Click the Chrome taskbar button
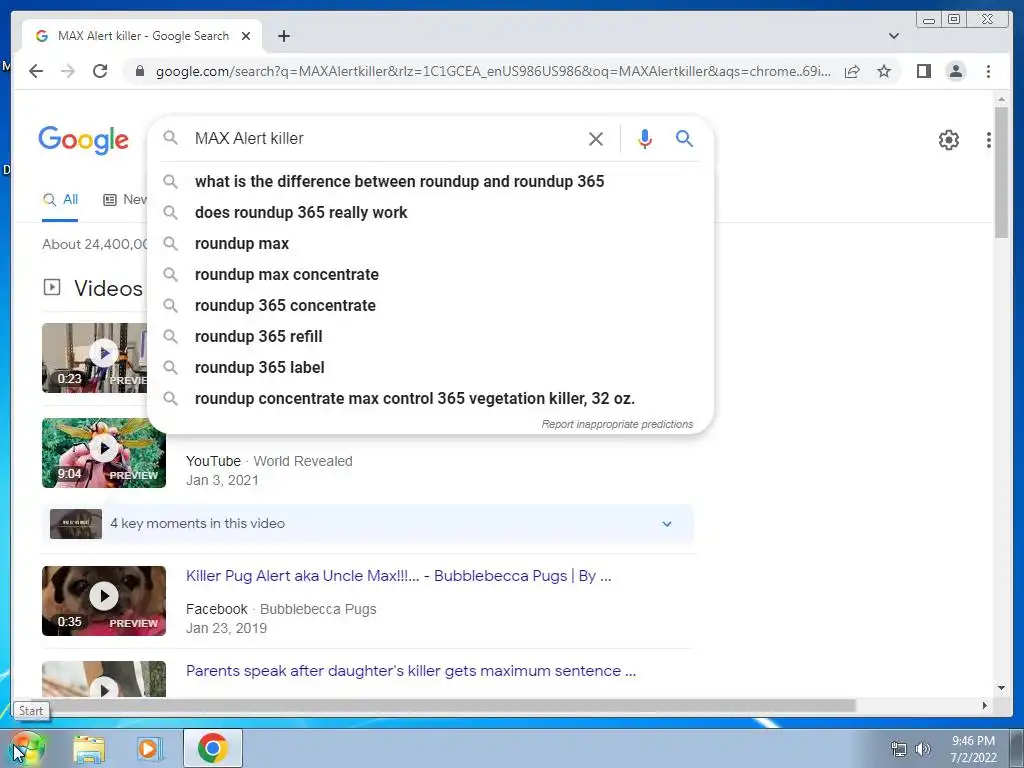The image size is (1024, 768). [x=212, y=748]
